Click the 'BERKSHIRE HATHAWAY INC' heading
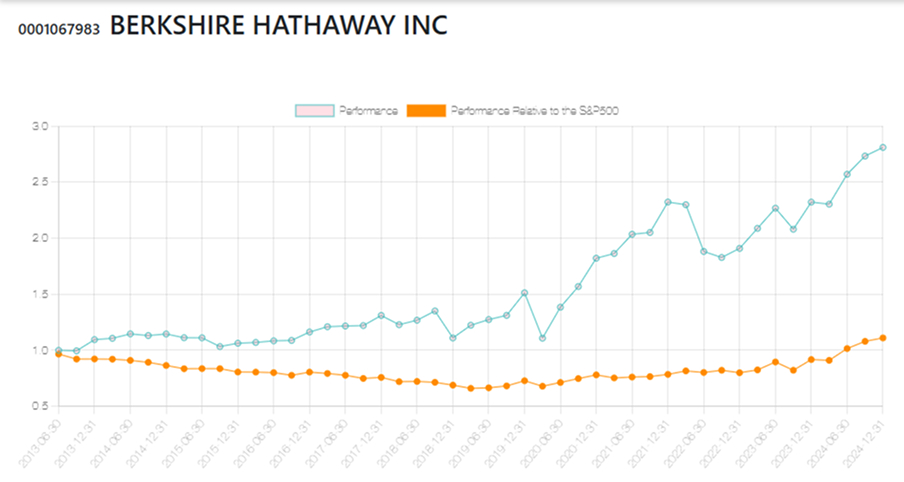Screen dimensions: 904x482 [278, 25]
